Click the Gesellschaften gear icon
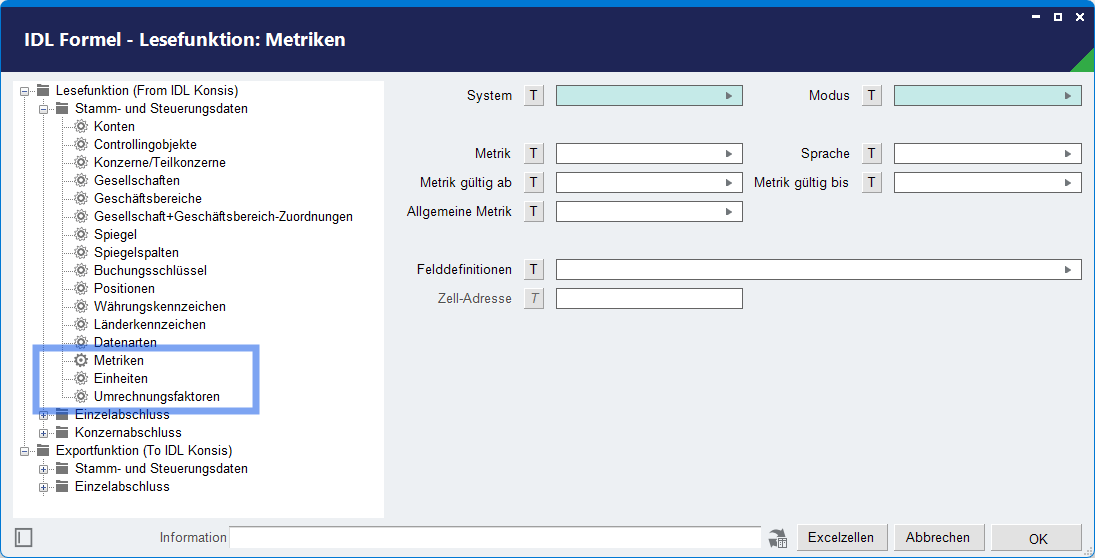The height and width of the screenshot is (558, 1095). point(82,180)
